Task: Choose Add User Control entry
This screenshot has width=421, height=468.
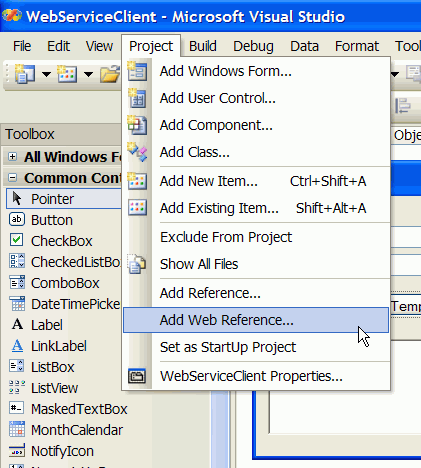Action: pos(256,98)
